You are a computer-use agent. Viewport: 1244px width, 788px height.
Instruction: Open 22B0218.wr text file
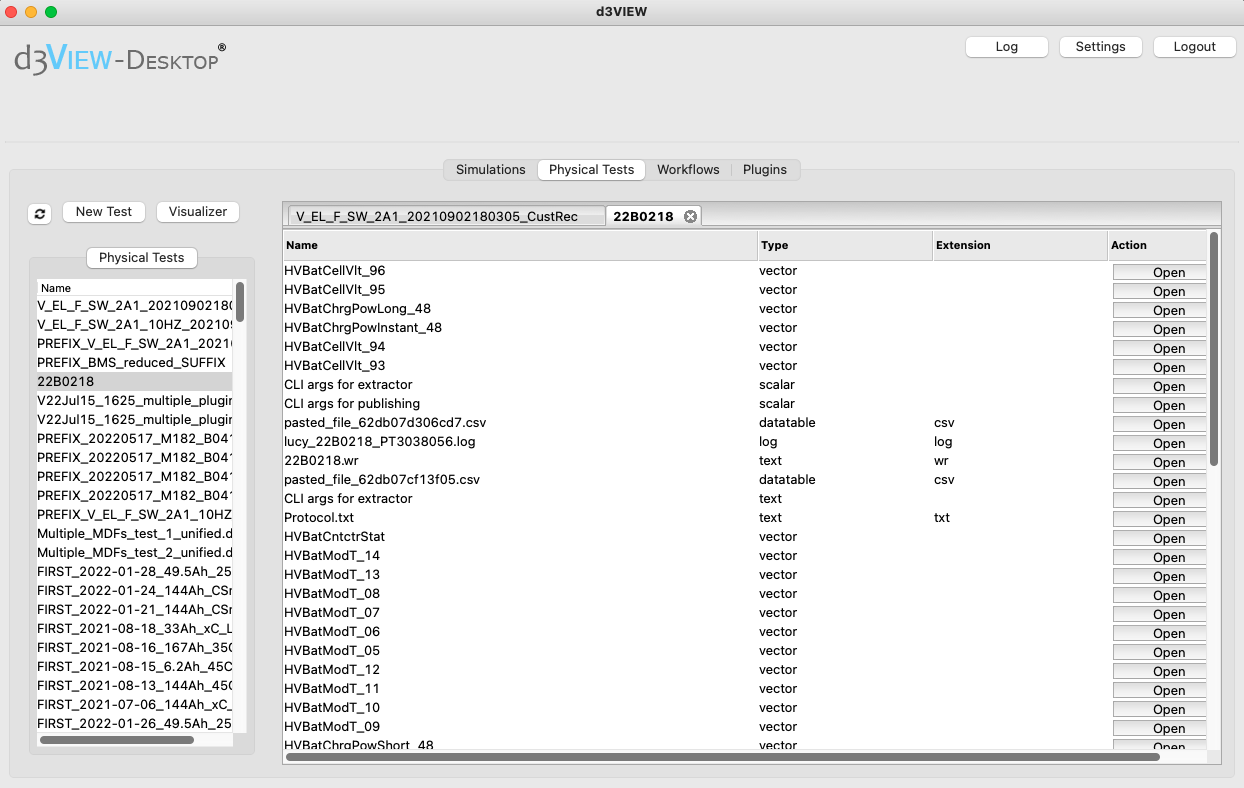(x=1160, y=462)
